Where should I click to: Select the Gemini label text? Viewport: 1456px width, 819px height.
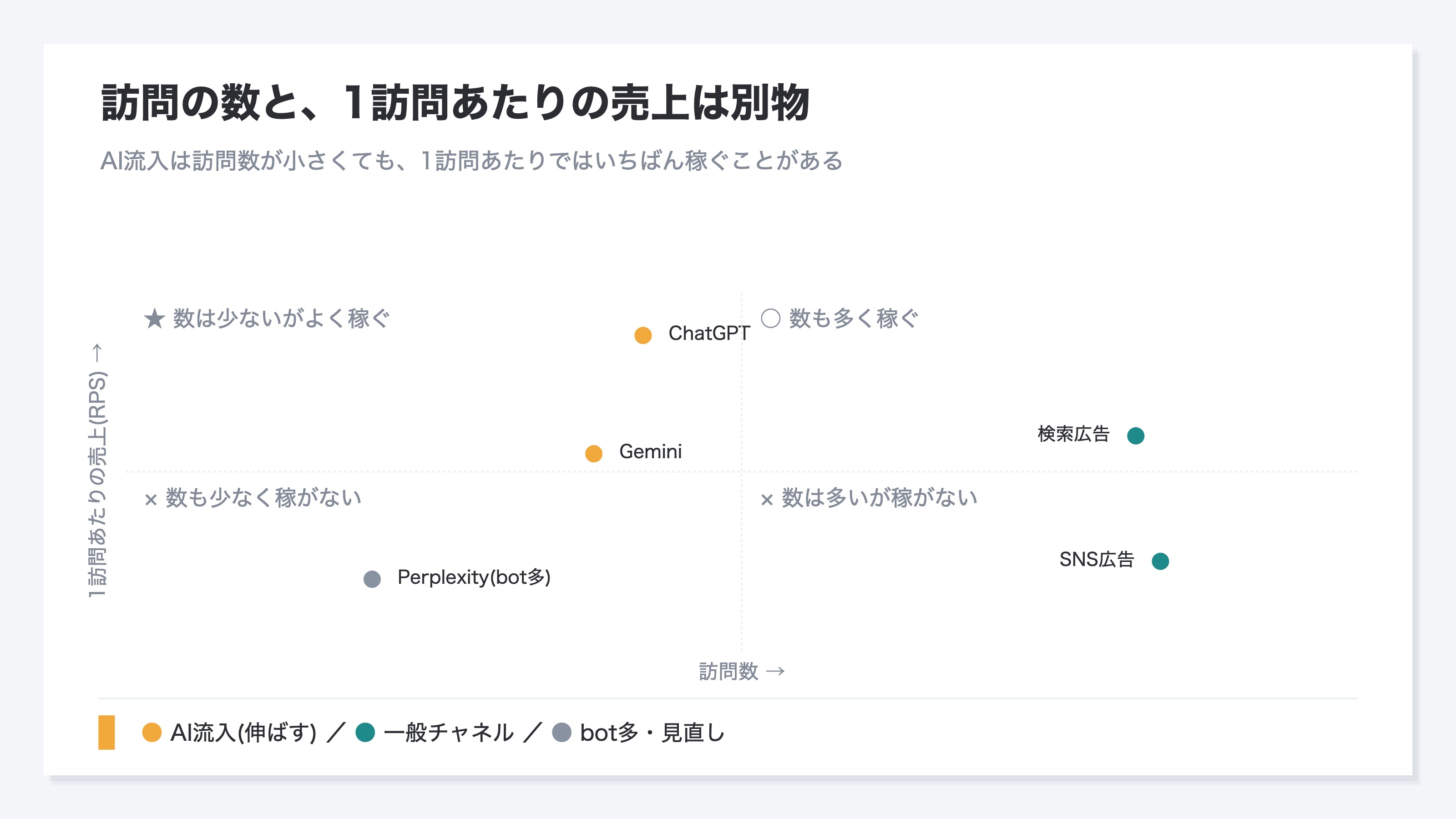click(651, 452)
